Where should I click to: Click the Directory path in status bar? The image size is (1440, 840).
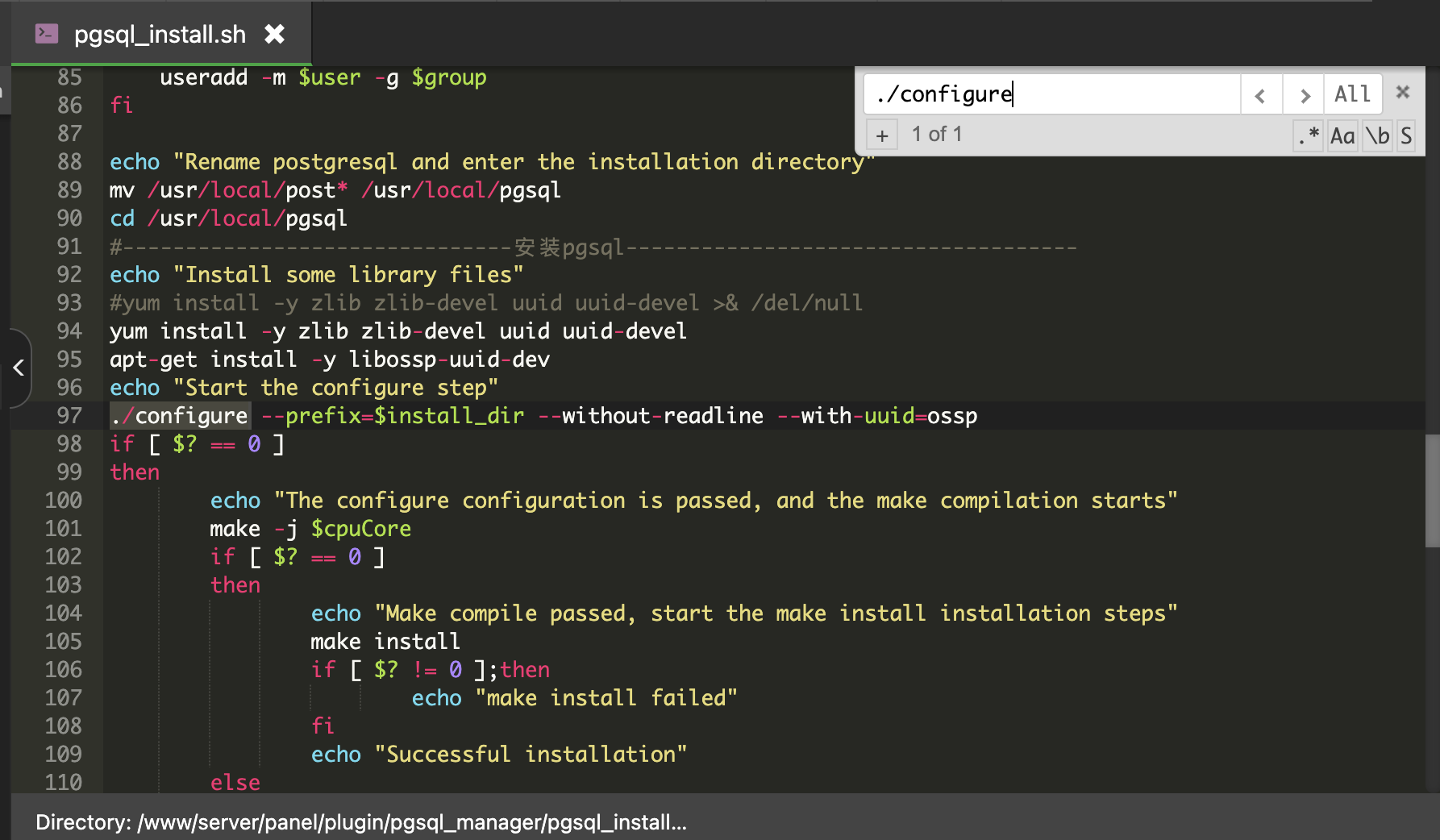pyautogui.click(x=361, y=822)
